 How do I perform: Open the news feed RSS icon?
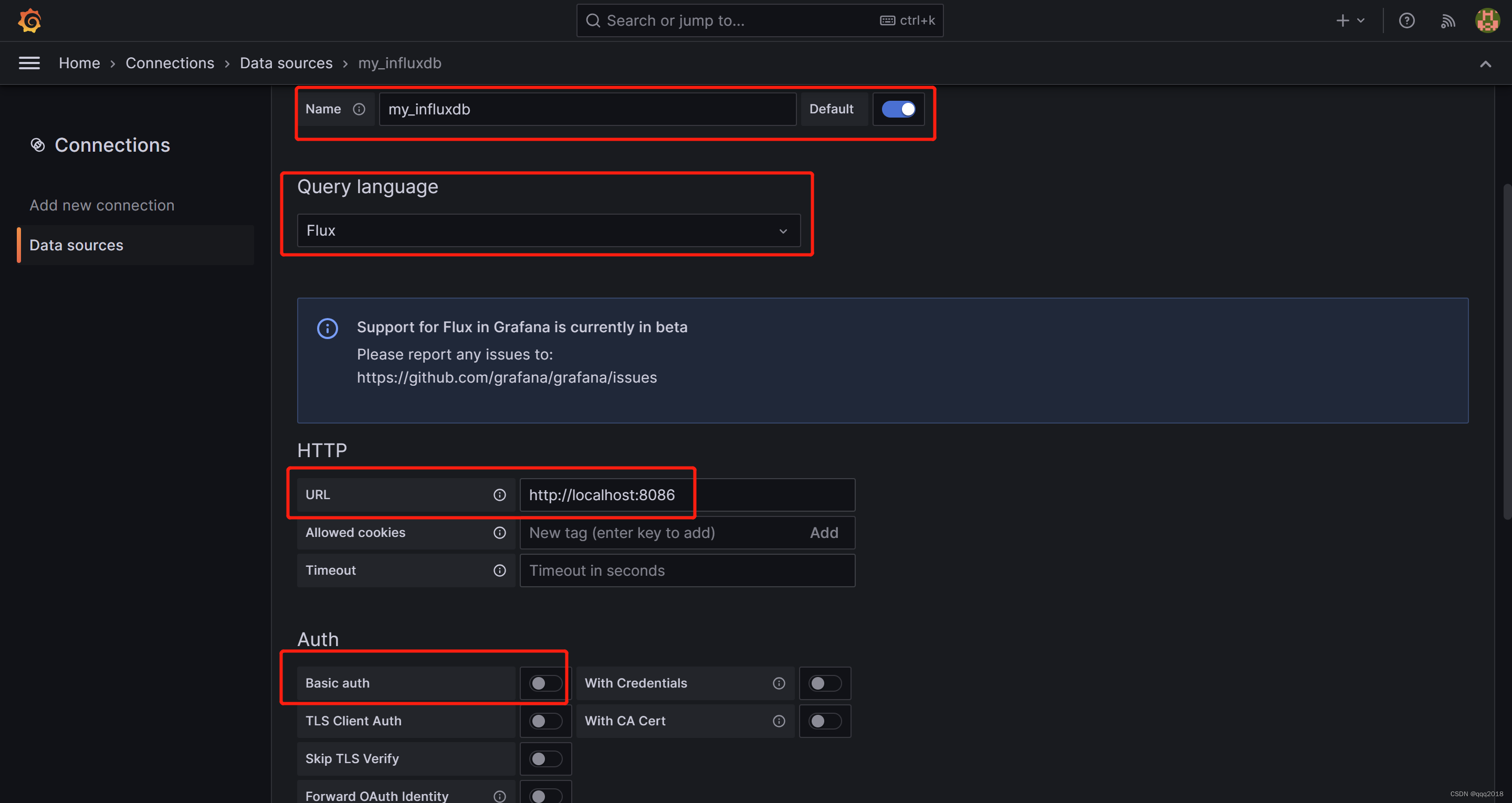[x=1448, y=21]
